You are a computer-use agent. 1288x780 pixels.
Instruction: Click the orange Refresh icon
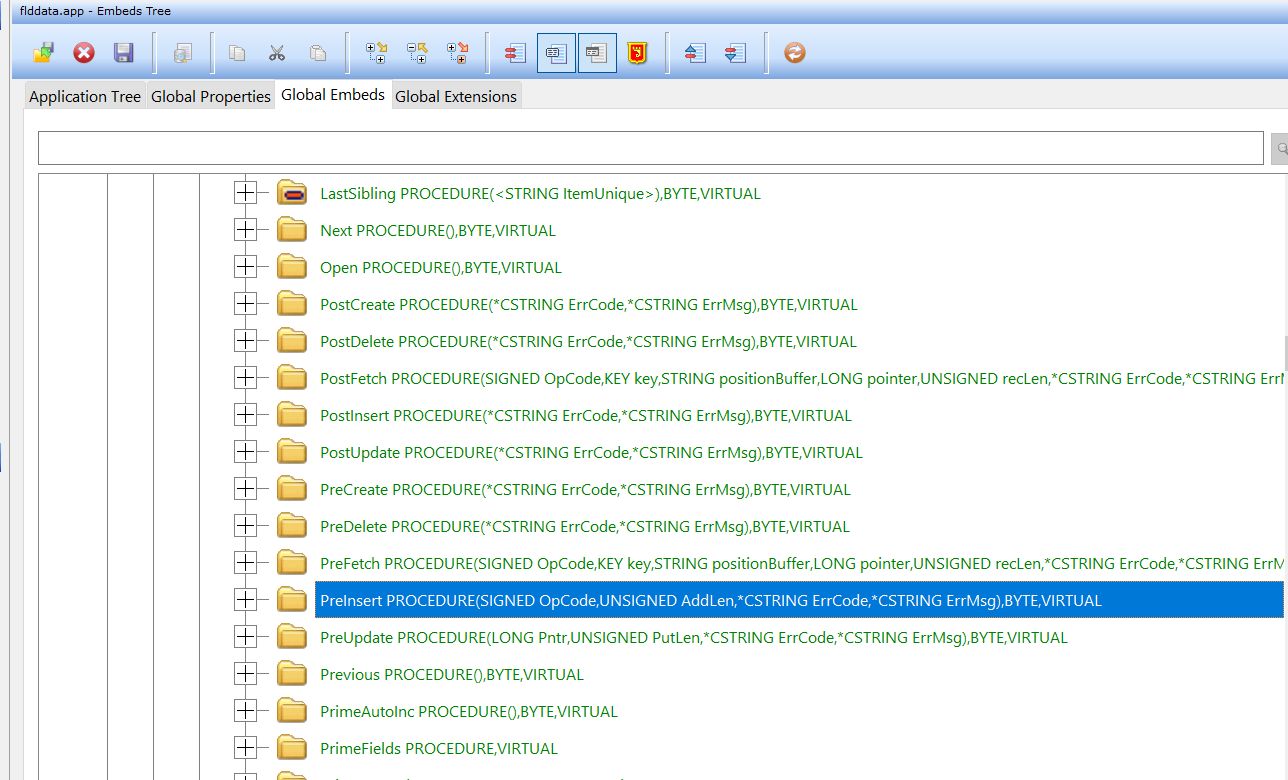794,53
